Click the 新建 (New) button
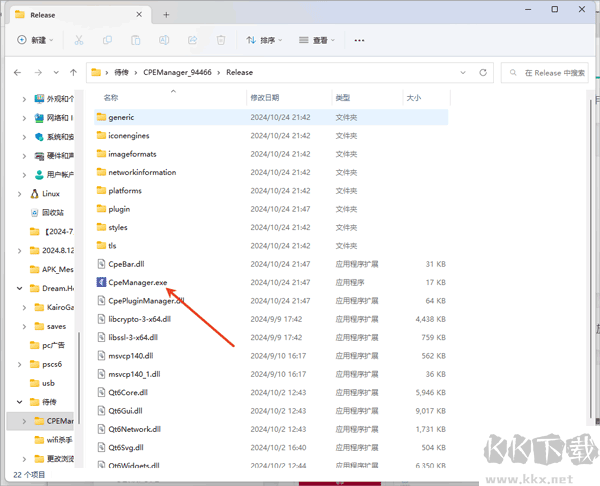 click(x=35, y=40)
